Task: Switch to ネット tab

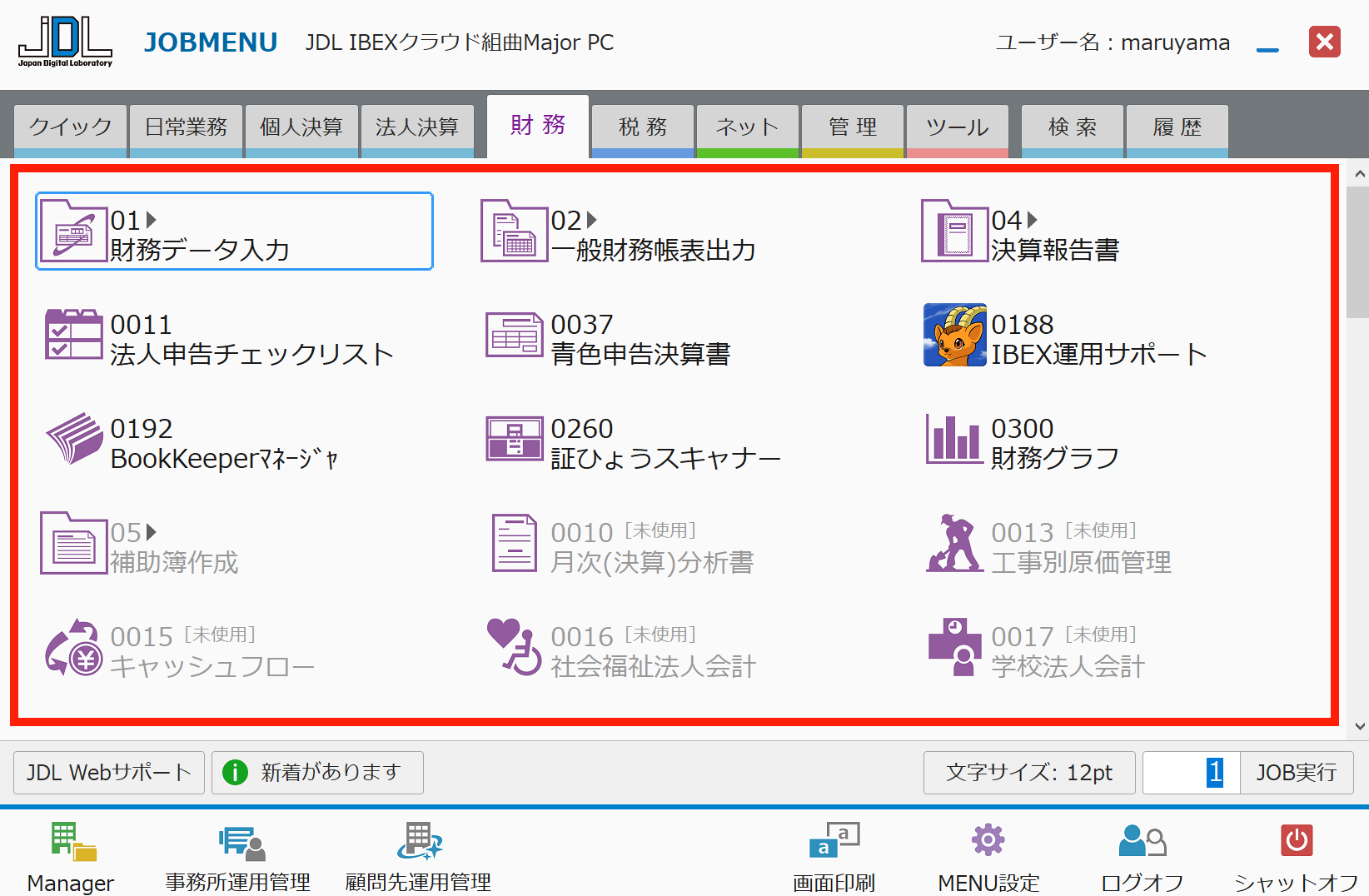Action: pyautogui.click(x=748, y=131)
